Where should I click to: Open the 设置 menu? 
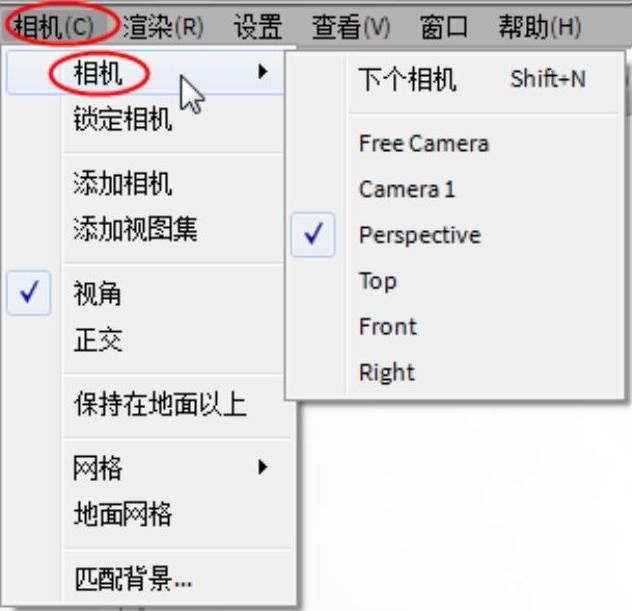point(258,27)
